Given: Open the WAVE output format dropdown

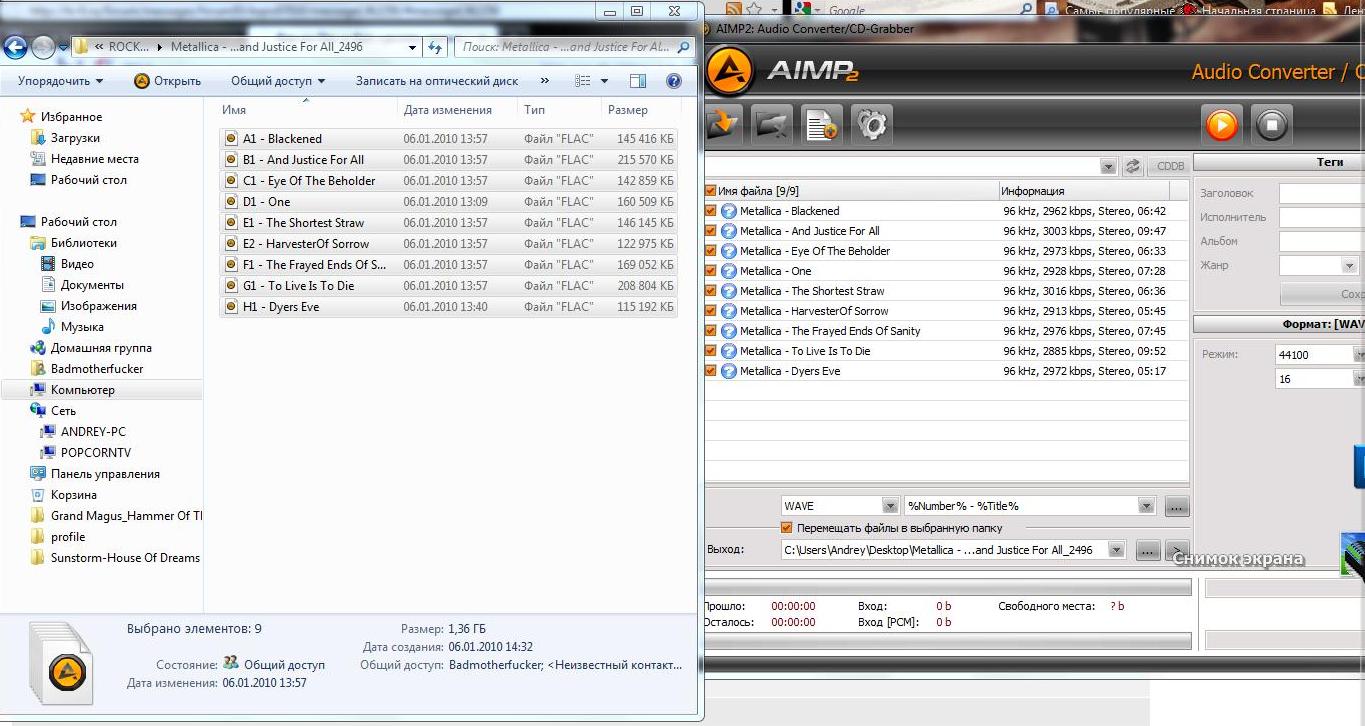Looking at the screenshot, I should pyautogui.click(x=889, y=506).
